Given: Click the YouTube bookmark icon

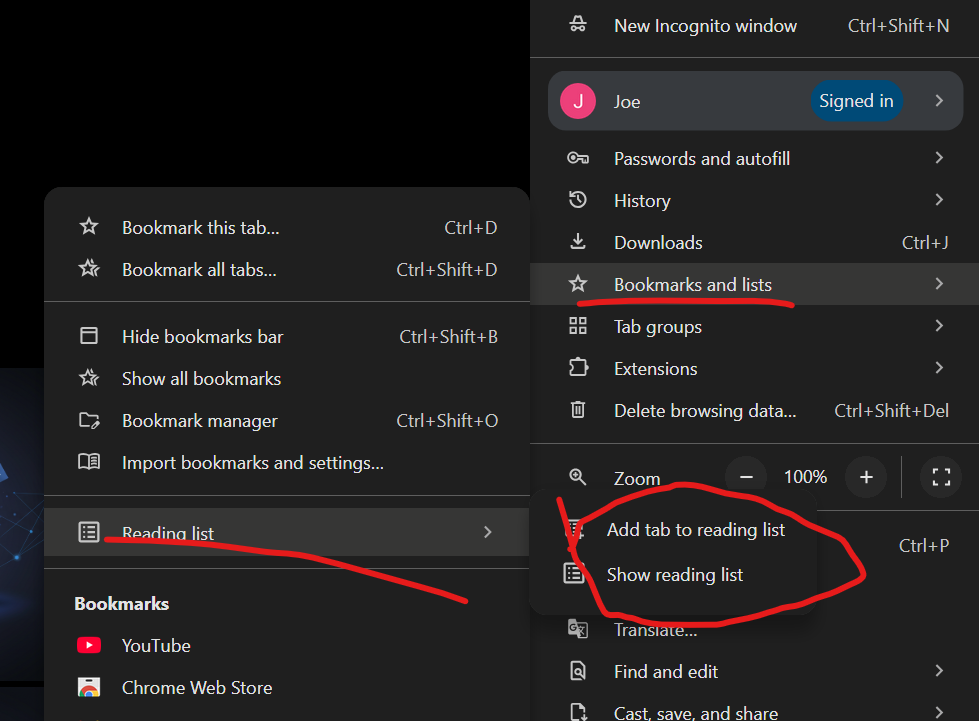Looking at the screenshot, I should tap(89, 646).
